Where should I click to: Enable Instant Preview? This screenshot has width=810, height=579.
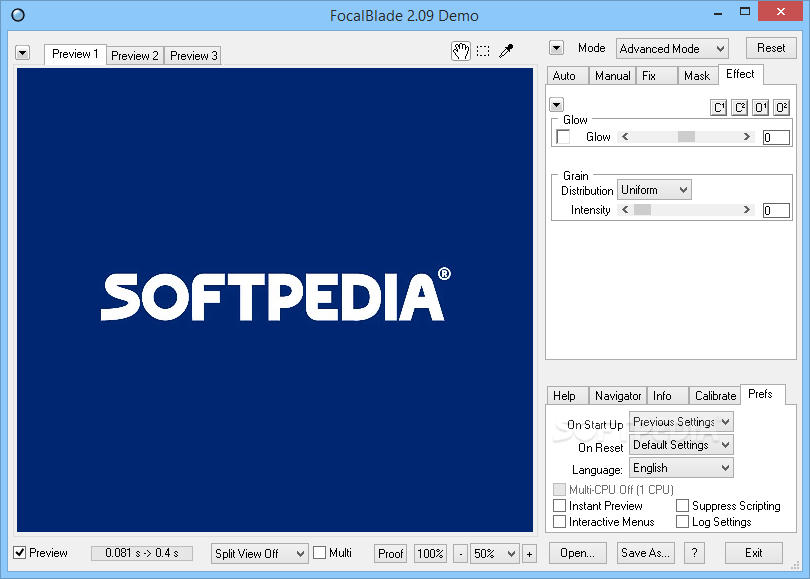pyautogui.click(x=559, y=505)
